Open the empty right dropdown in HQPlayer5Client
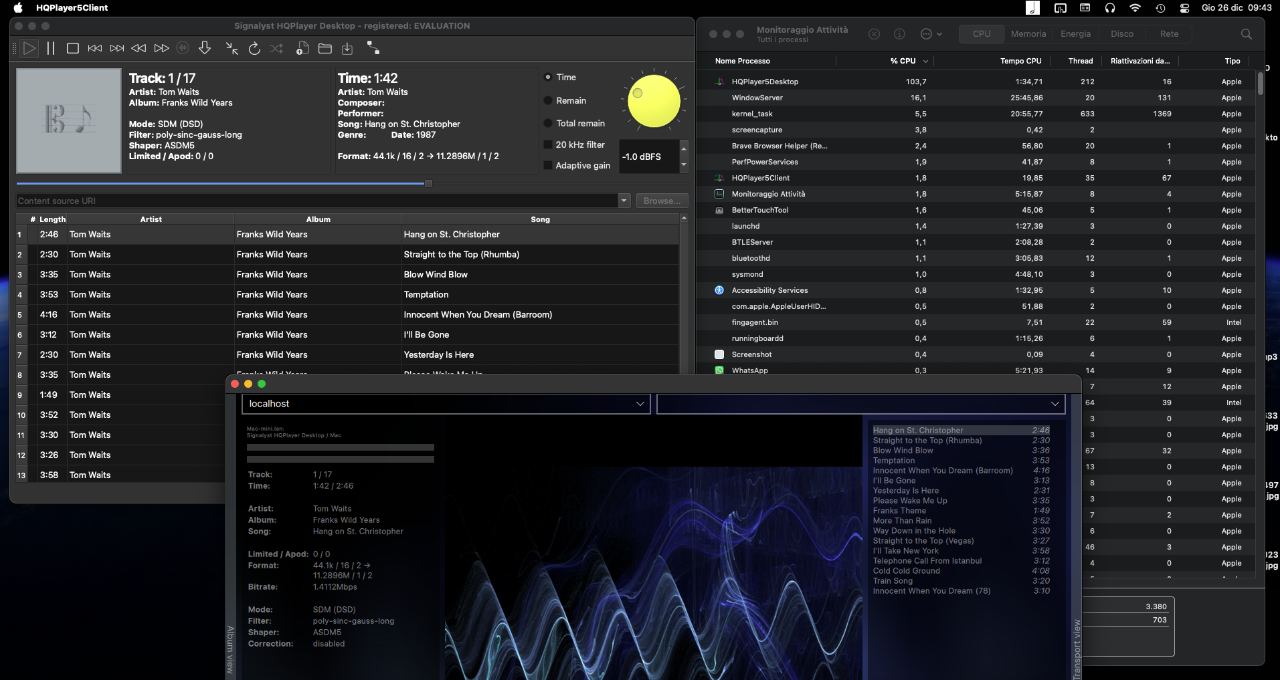1280x680 pixels. coord(860,404)
